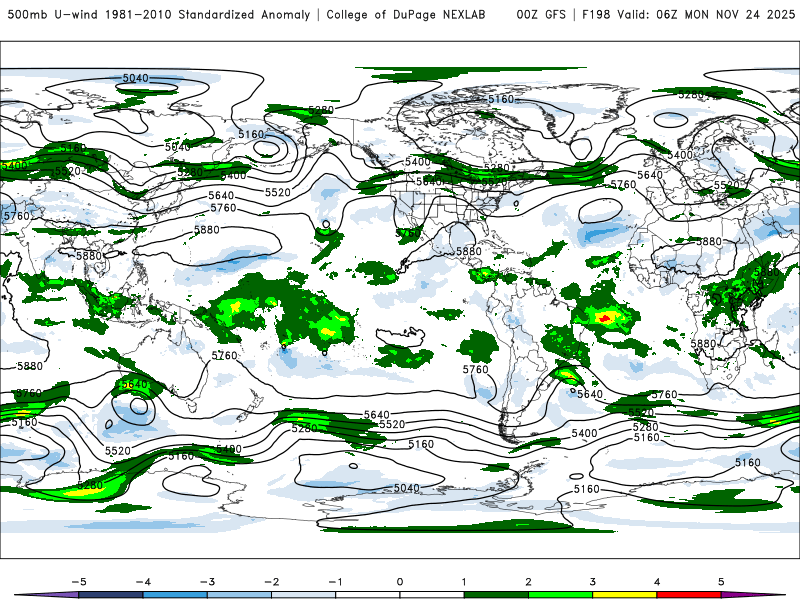Click the positive "1" colorbar tick label
Screen dimensions: 800x600
pyautogui.click(x=464, y=582)
